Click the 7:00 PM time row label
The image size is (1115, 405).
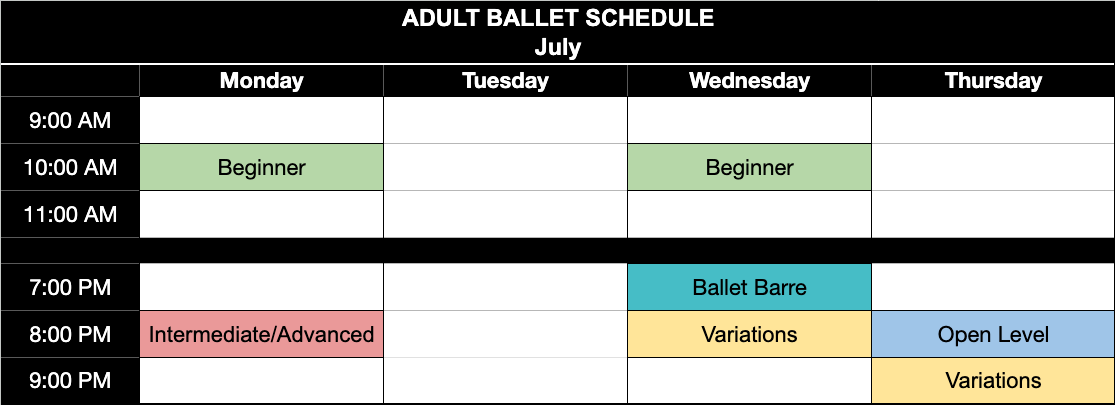click(70, 287)
